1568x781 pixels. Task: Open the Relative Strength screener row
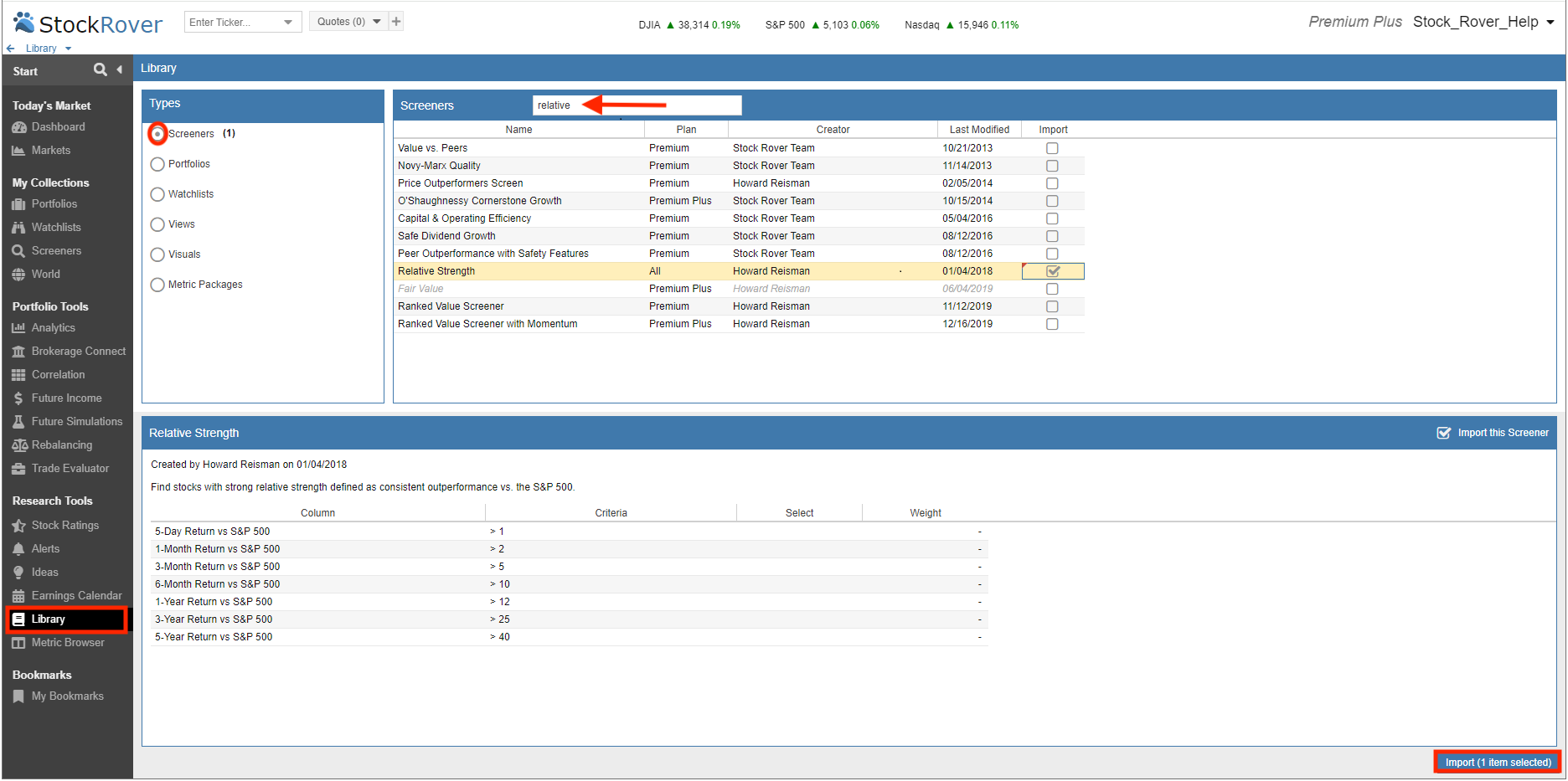click(x=739, y=271)
